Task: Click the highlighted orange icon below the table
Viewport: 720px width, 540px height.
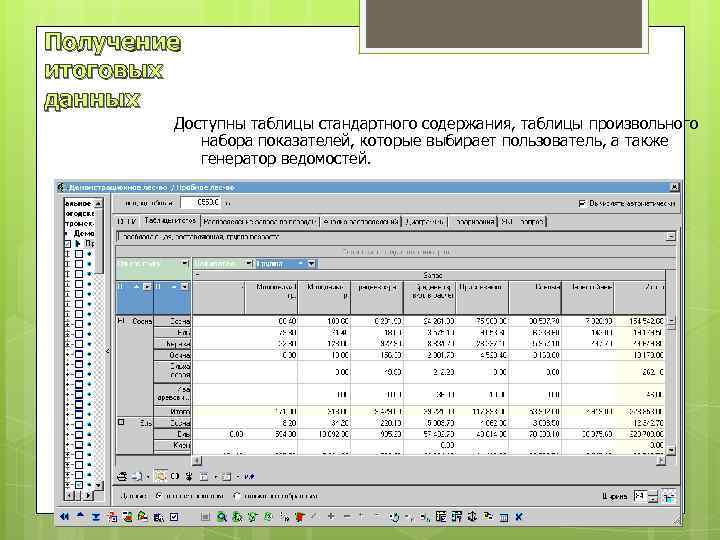Action: pyautogui.click(x=160, y=476)
